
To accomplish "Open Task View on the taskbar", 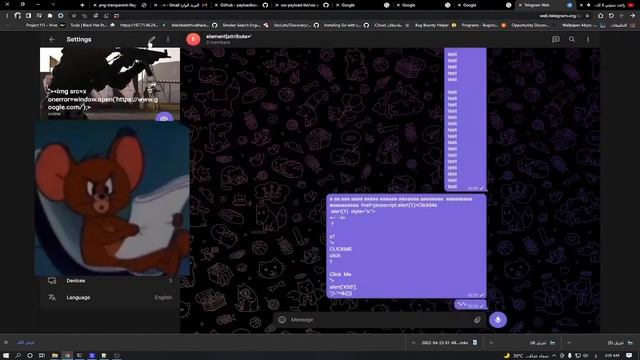I will coord(42,356).
